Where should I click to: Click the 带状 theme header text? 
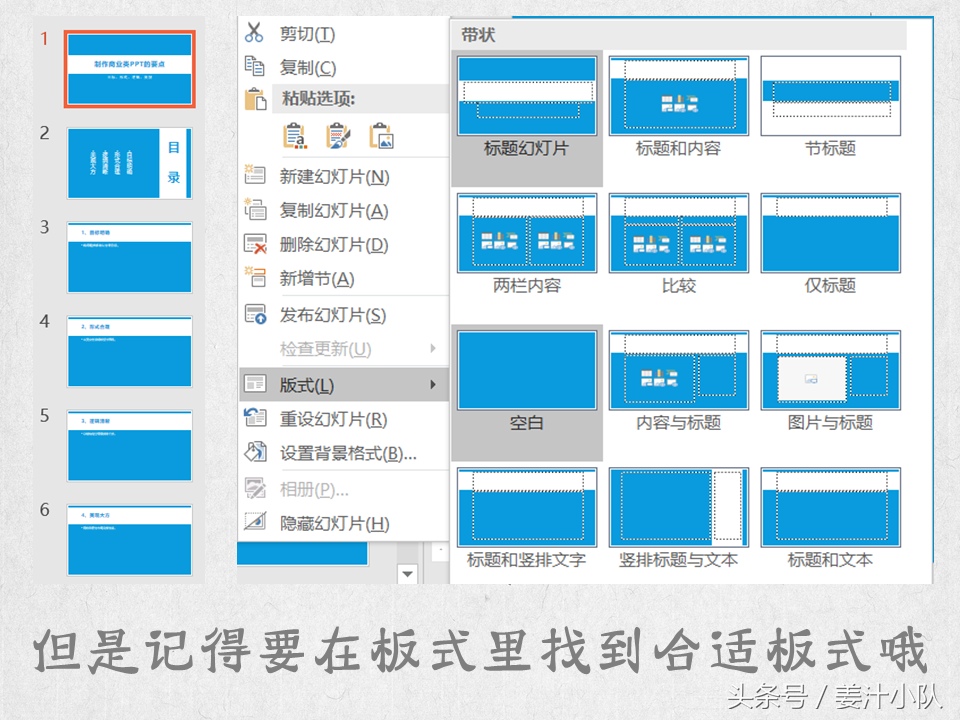pyautogui.click(x=478, y=35)
